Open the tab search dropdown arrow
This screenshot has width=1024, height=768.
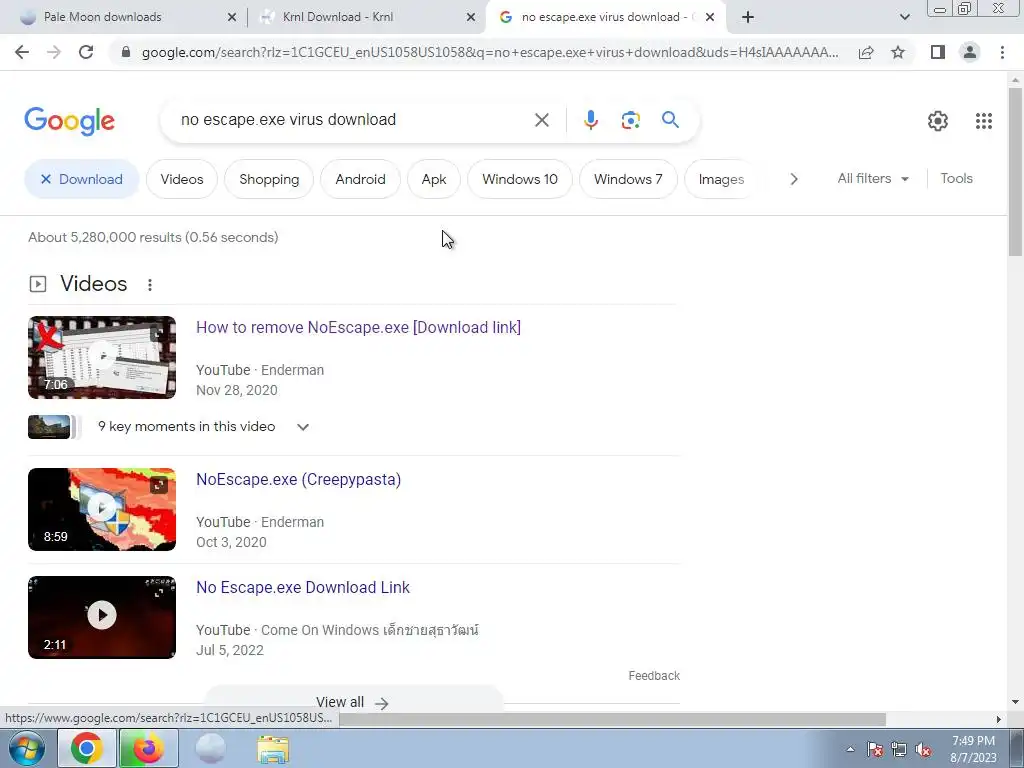[904, 17]
